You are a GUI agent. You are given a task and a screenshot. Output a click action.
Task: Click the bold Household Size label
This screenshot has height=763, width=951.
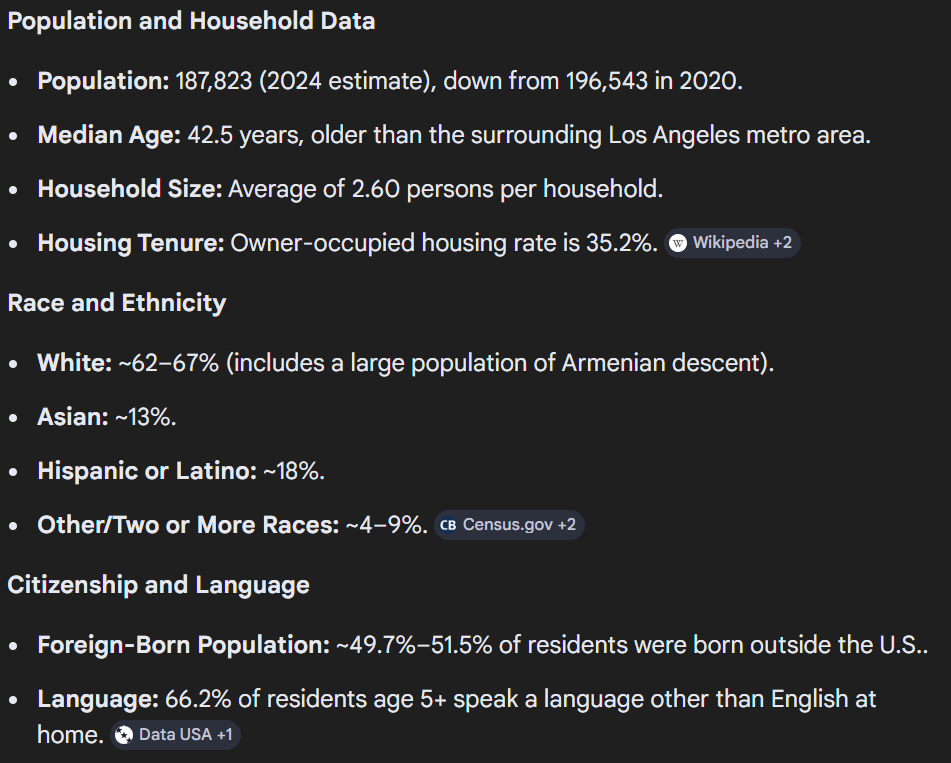129,189
